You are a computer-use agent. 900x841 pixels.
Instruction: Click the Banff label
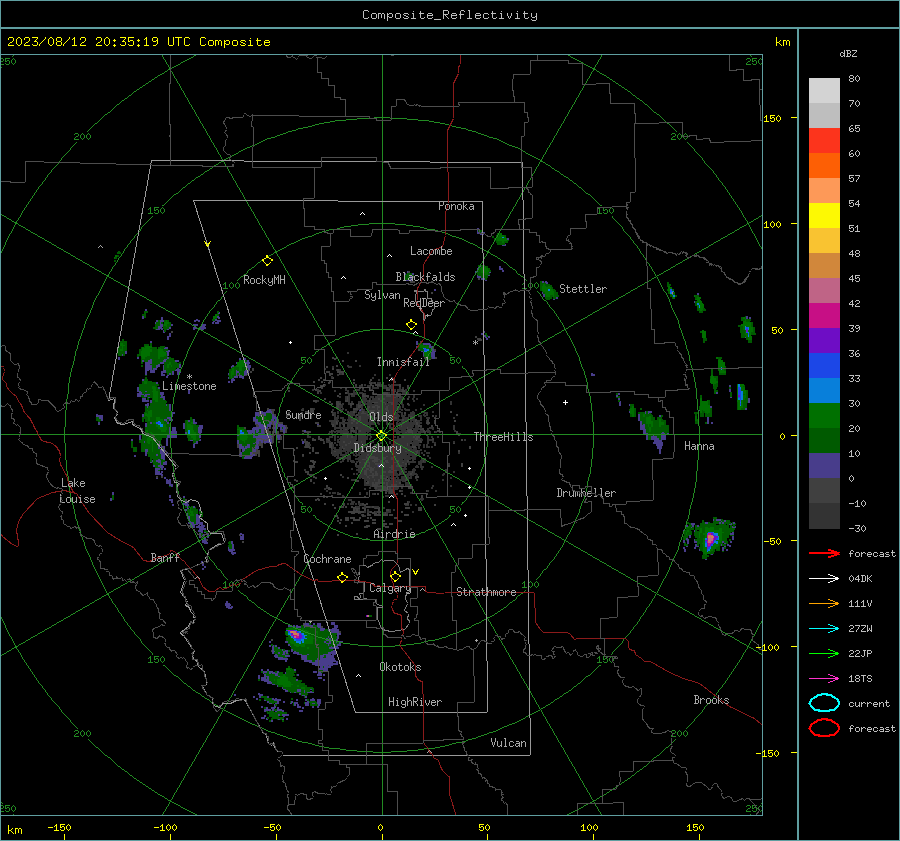165,557
